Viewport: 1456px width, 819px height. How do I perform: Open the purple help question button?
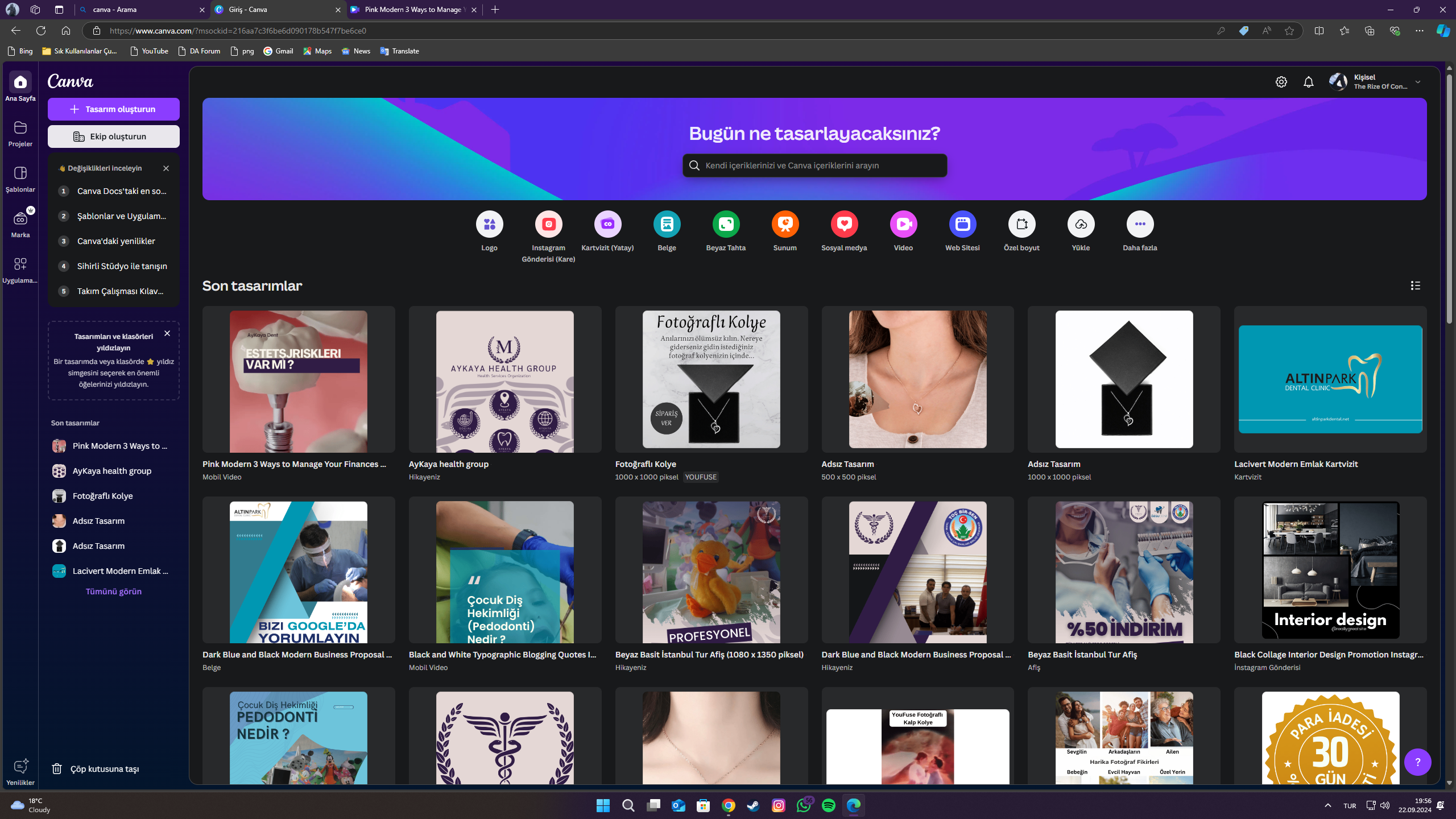(x=1417, y=762)
